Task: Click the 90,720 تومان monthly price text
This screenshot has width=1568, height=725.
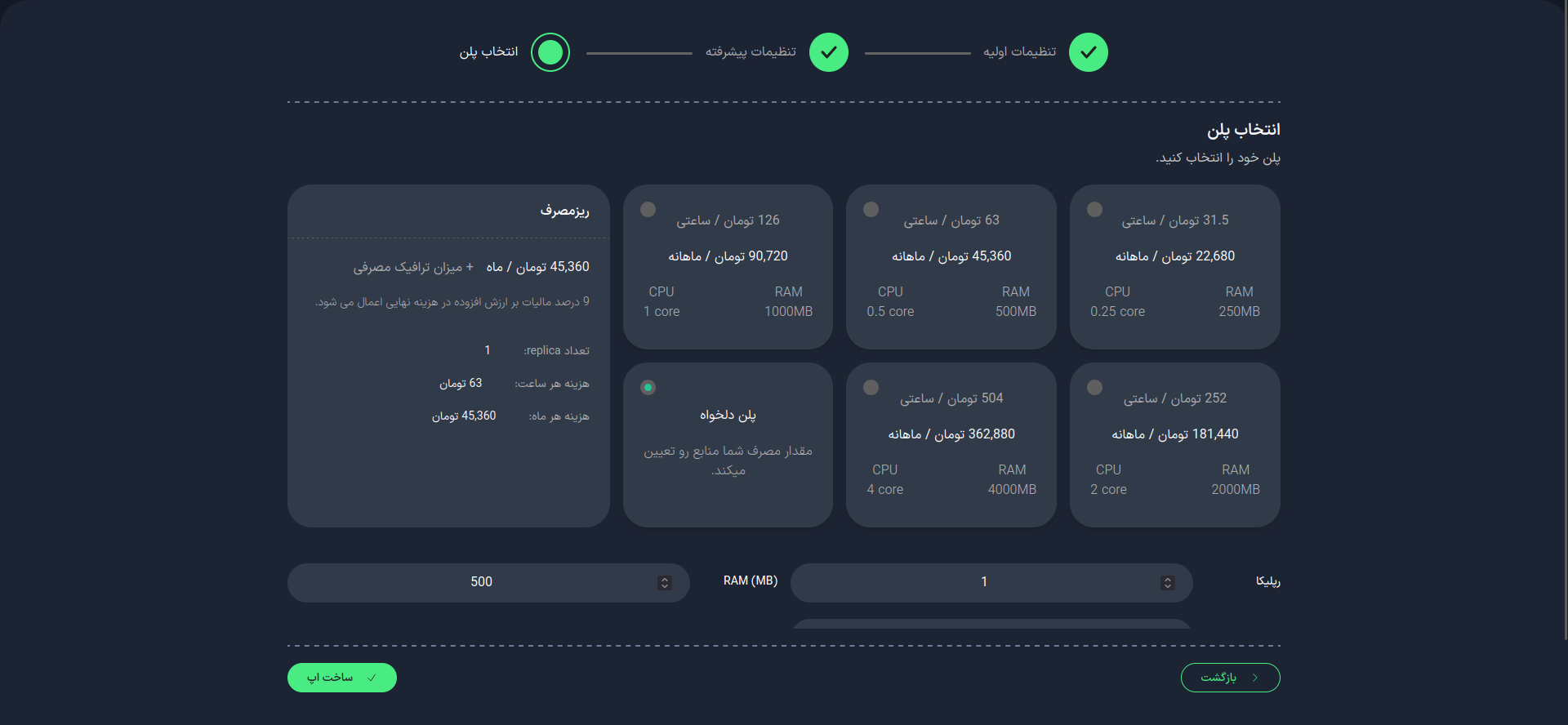Action: click(x=728, y=256)
